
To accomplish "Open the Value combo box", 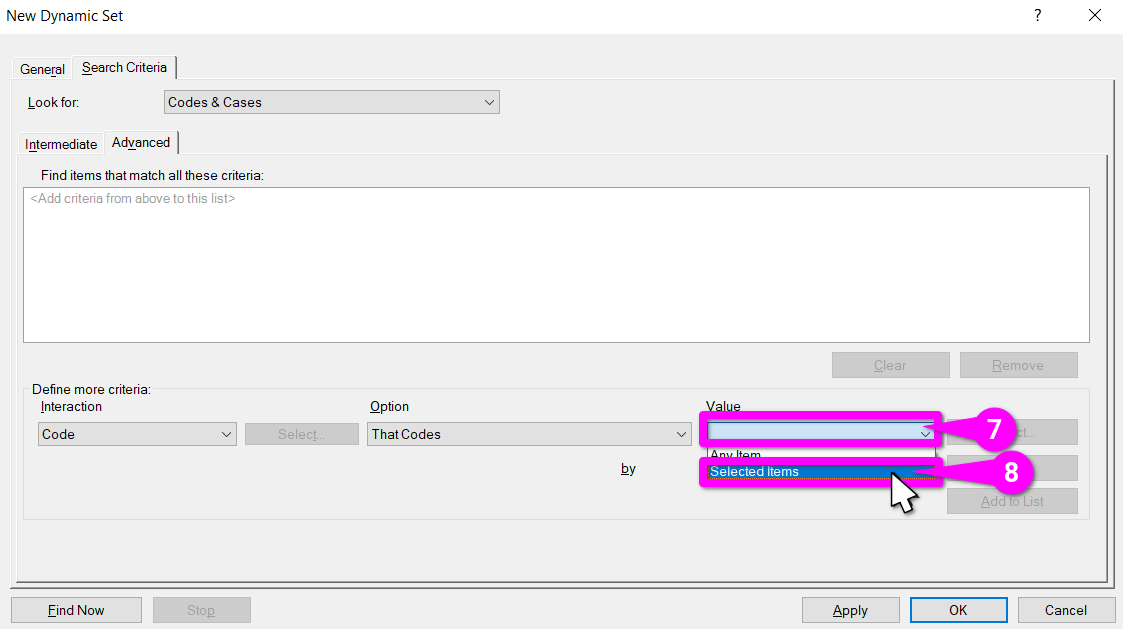I will click(x=820, y=433).
